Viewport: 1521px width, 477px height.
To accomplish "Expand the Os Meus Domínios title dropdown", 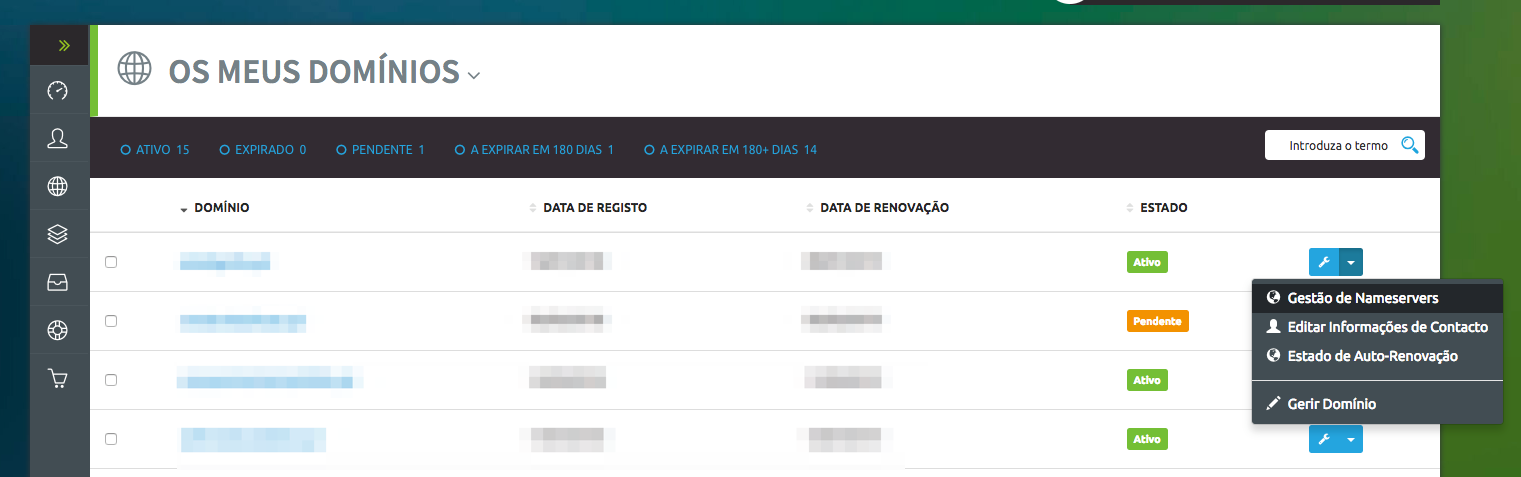I will [474, 76].
